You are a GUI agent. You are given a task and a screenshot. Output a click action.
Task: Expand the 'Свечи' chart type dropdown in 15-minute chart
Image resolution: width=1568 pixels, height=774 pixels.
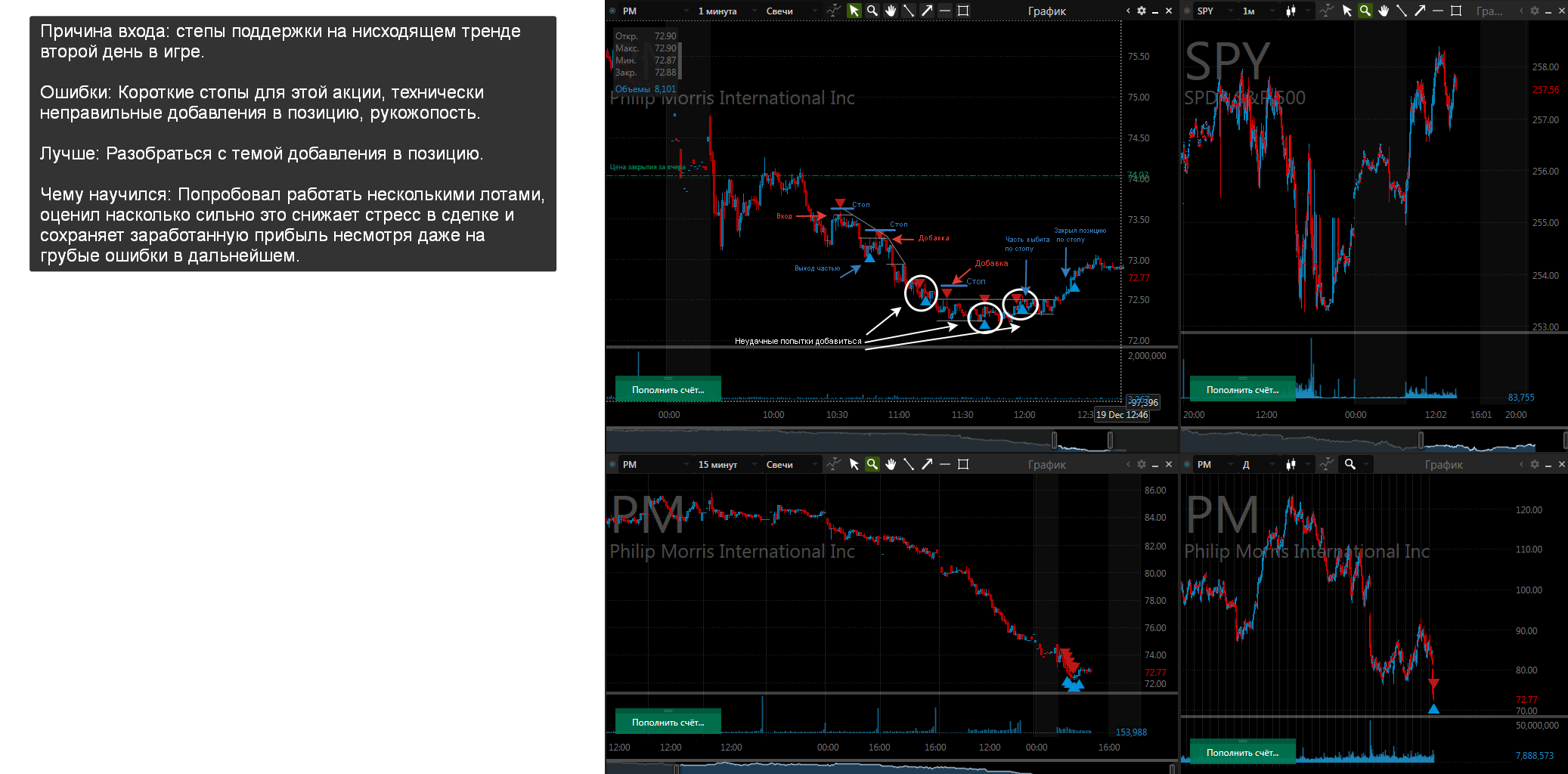tap(791, 464)
